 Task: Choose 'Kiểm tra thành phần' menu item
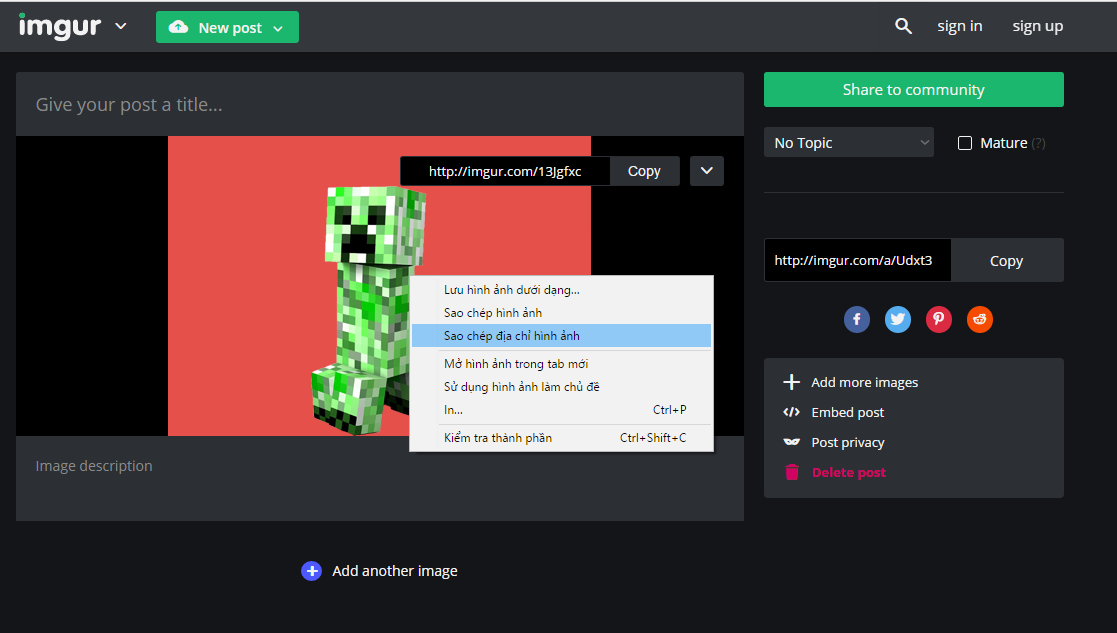click(x=561, y=438)
